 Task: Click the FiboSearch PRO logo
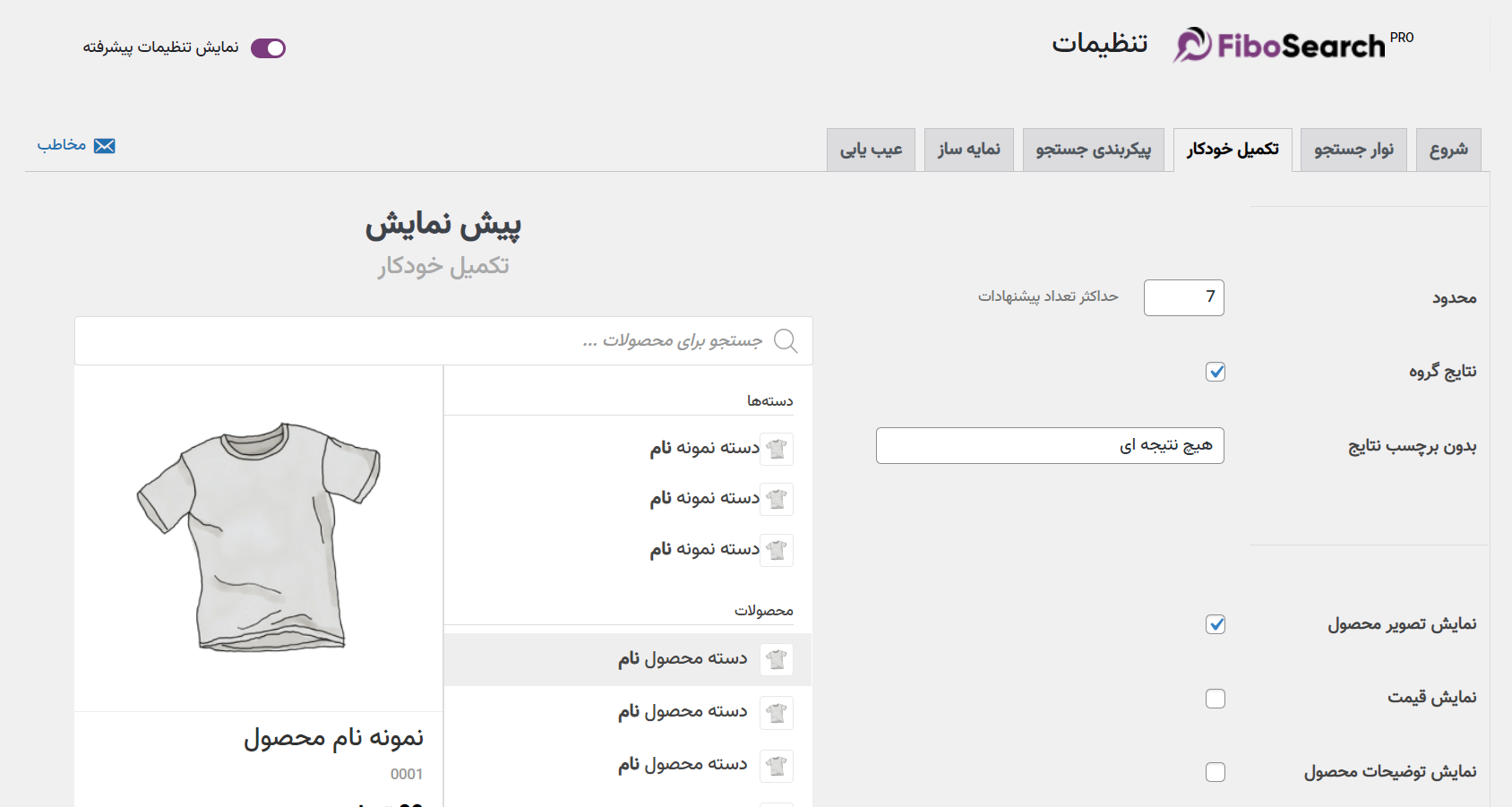coord(1293,45)
